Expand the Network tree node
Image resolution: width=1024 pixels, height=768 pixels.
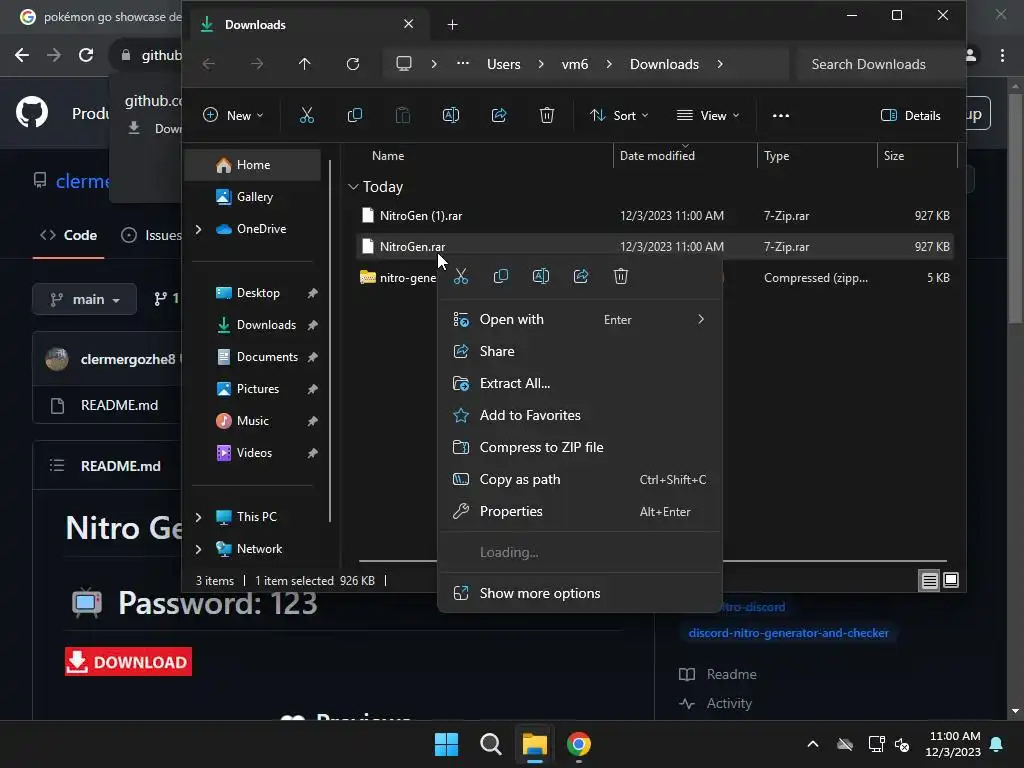coord(199,549)
